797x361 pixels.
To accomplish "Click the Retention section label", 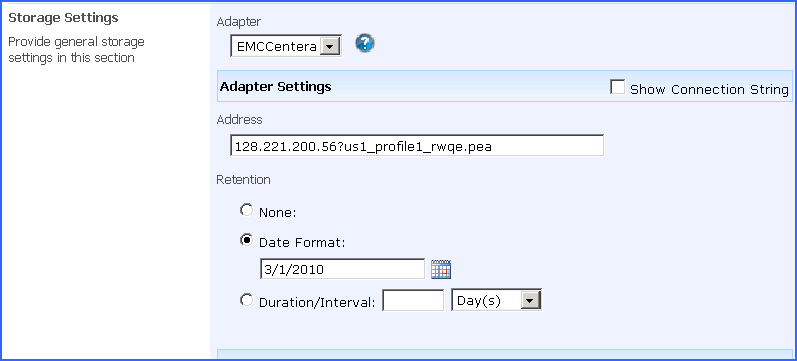I will [x=243, y=179].
